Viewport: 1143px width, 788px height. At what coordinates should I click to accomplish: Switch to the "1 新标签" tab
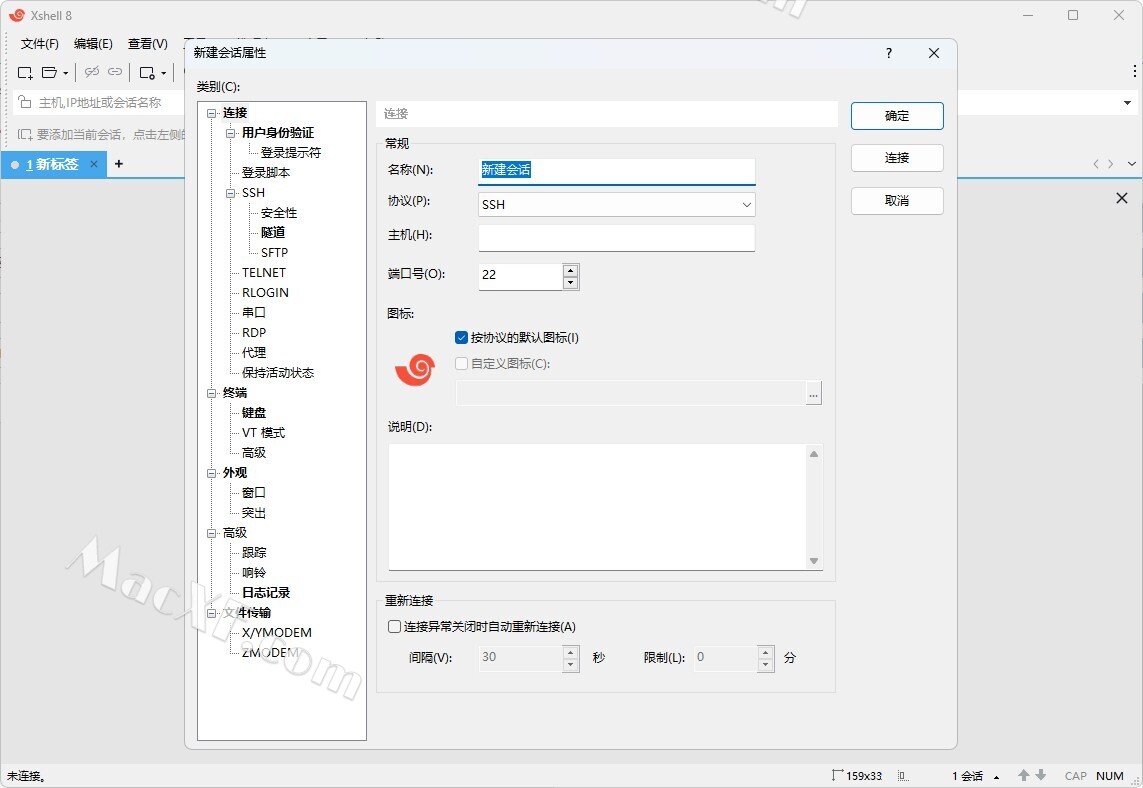[52, 164]
